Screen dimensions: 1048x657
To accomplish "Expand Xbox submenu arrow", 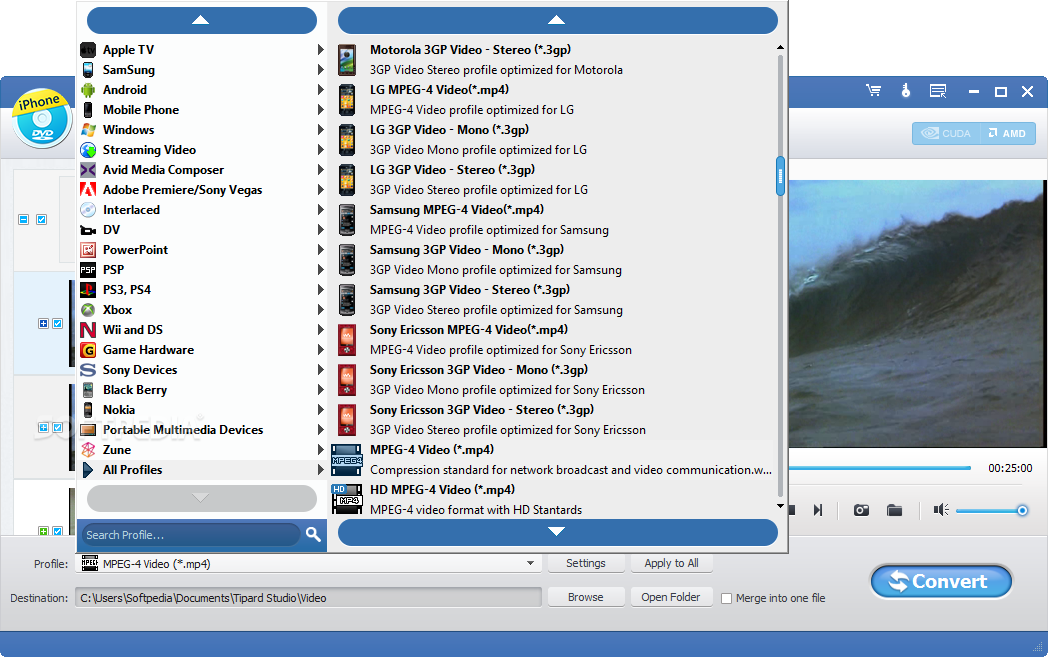I will 321,310.
